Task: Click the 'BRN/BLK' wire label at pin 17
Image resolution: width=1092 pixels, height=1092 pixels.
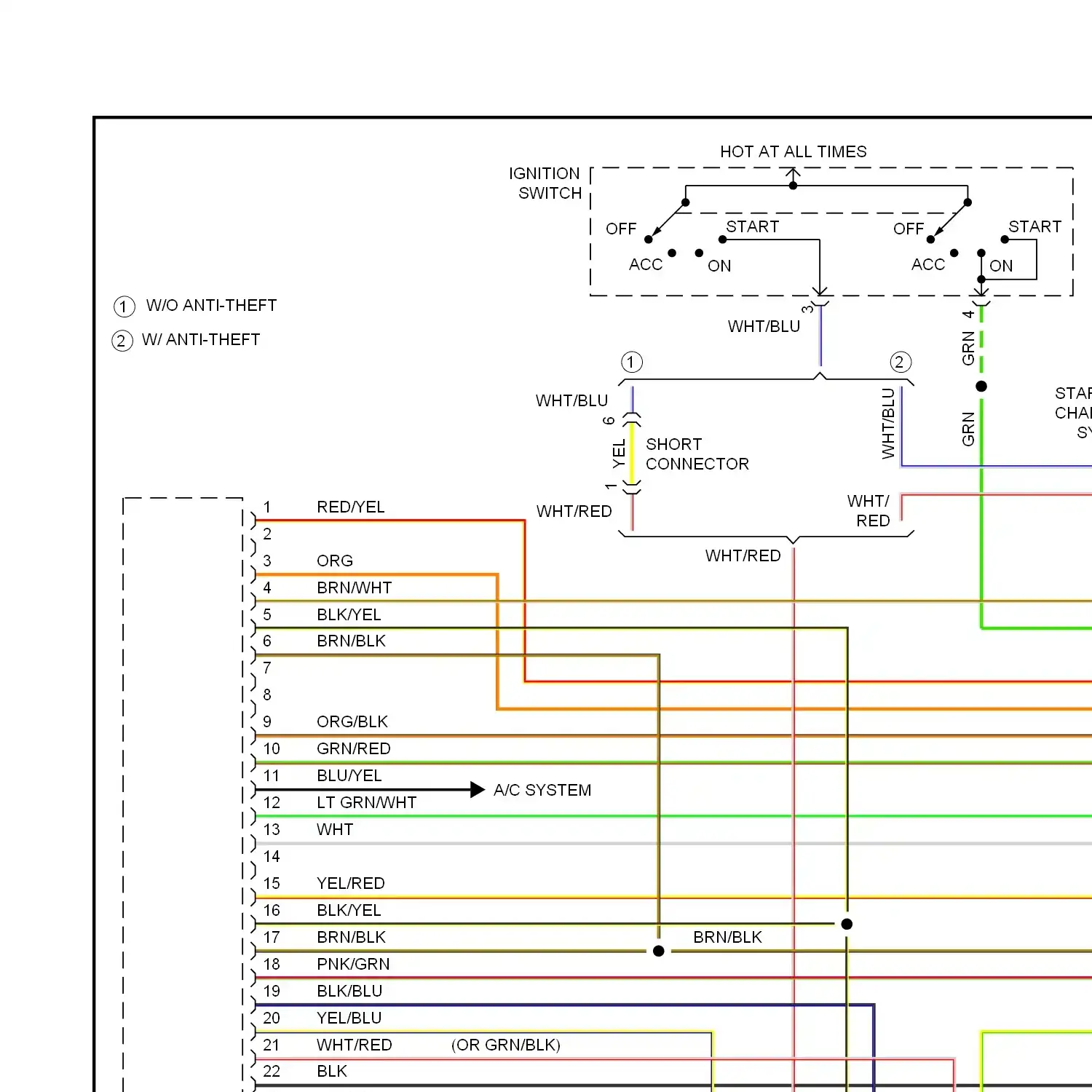Action: (x=351, y=937)
